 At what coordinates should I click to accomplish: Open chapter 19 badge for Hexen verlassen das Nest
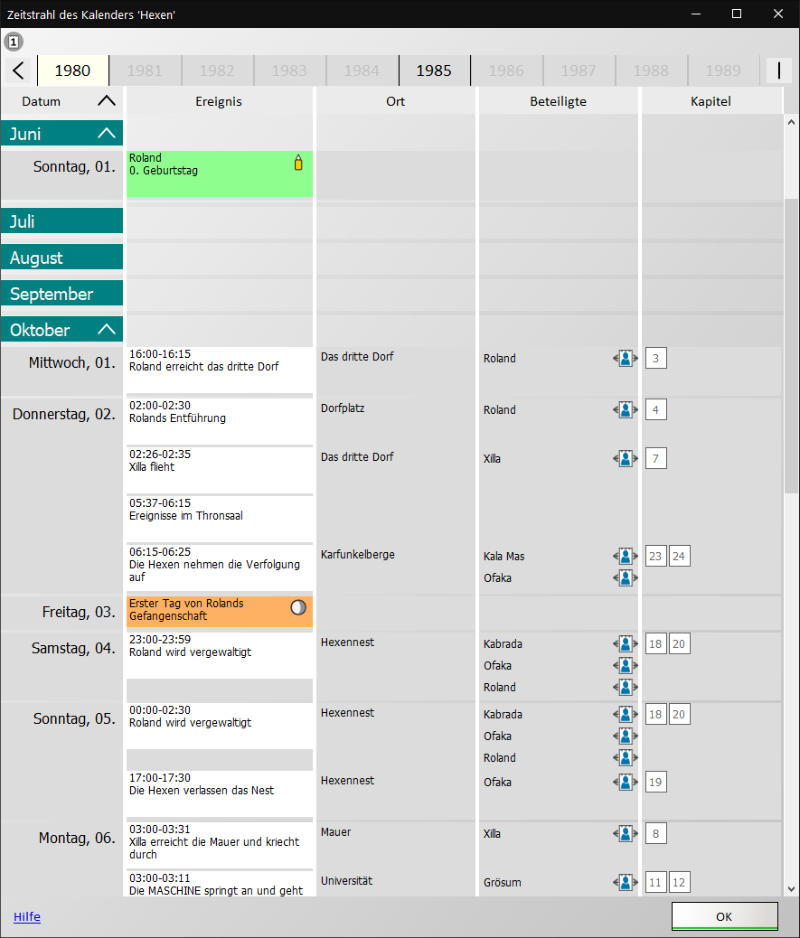[655, 782]
